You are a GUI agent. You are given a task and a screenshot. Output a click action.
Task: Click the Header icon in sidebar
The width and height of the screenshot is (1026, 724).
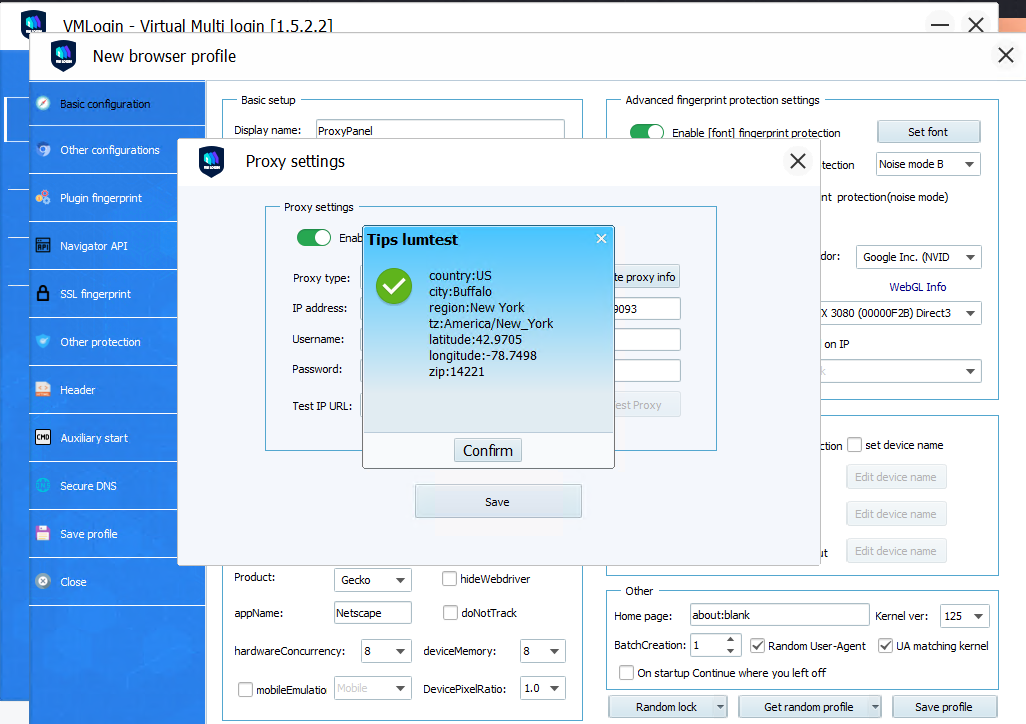click(43, 390)
